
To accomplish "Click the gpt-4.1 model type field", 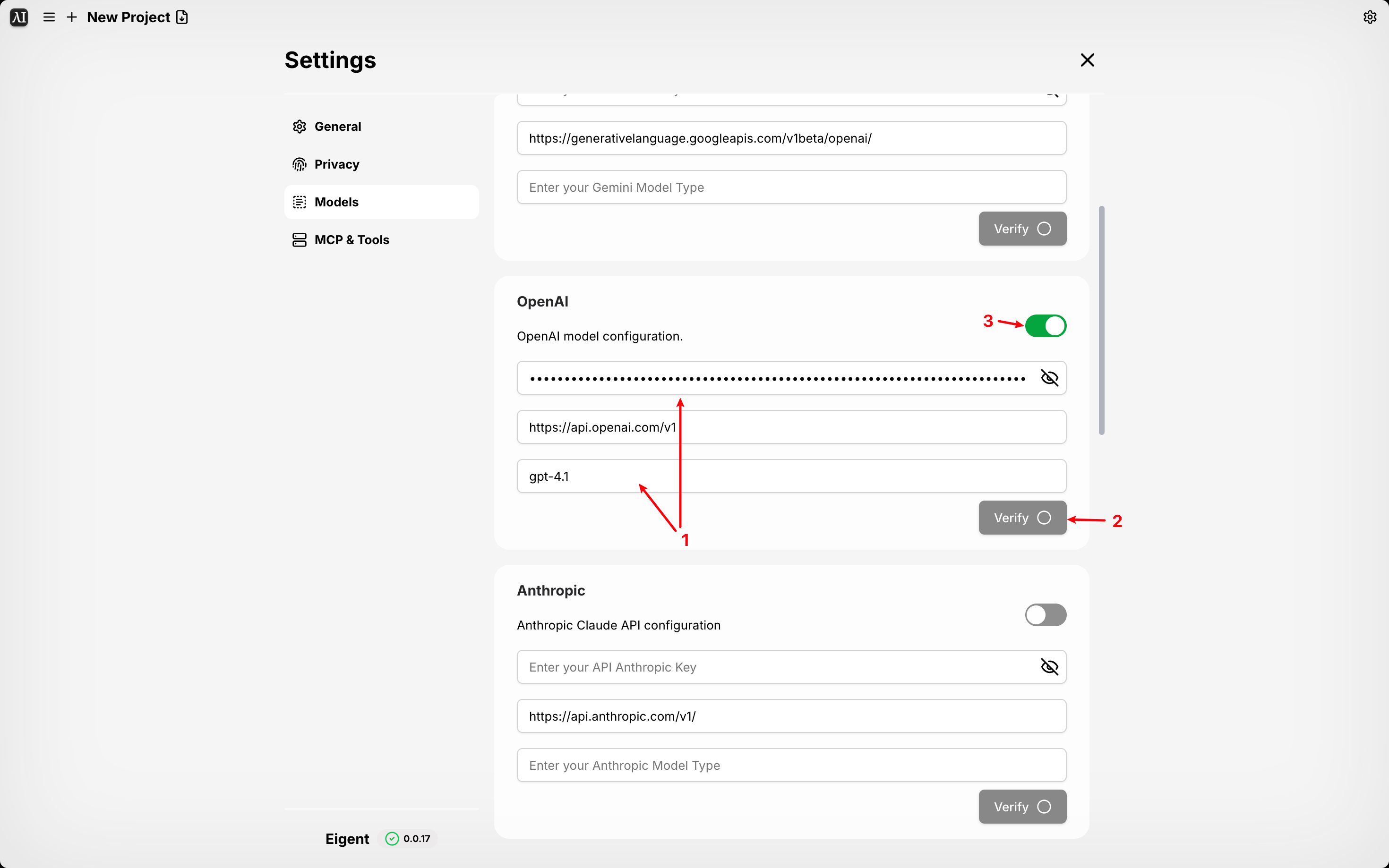I will point(791,476).
